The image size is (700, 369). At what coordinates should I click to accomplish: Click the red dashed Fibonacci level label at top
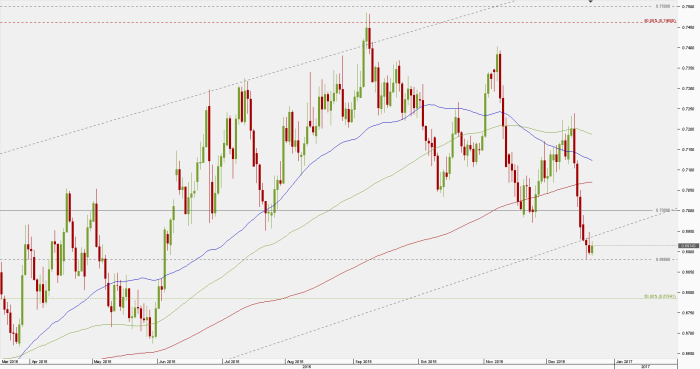click(660, 21)
